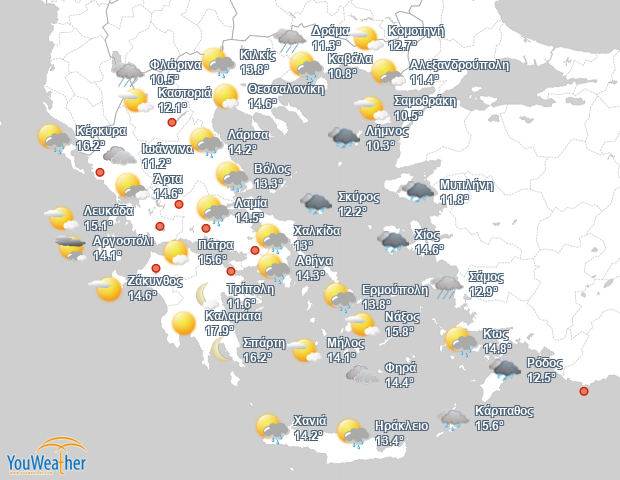This screenshot has height=480, width=620.
Task: Click the weather icon next to Χανιά
Action: point(272,429)
